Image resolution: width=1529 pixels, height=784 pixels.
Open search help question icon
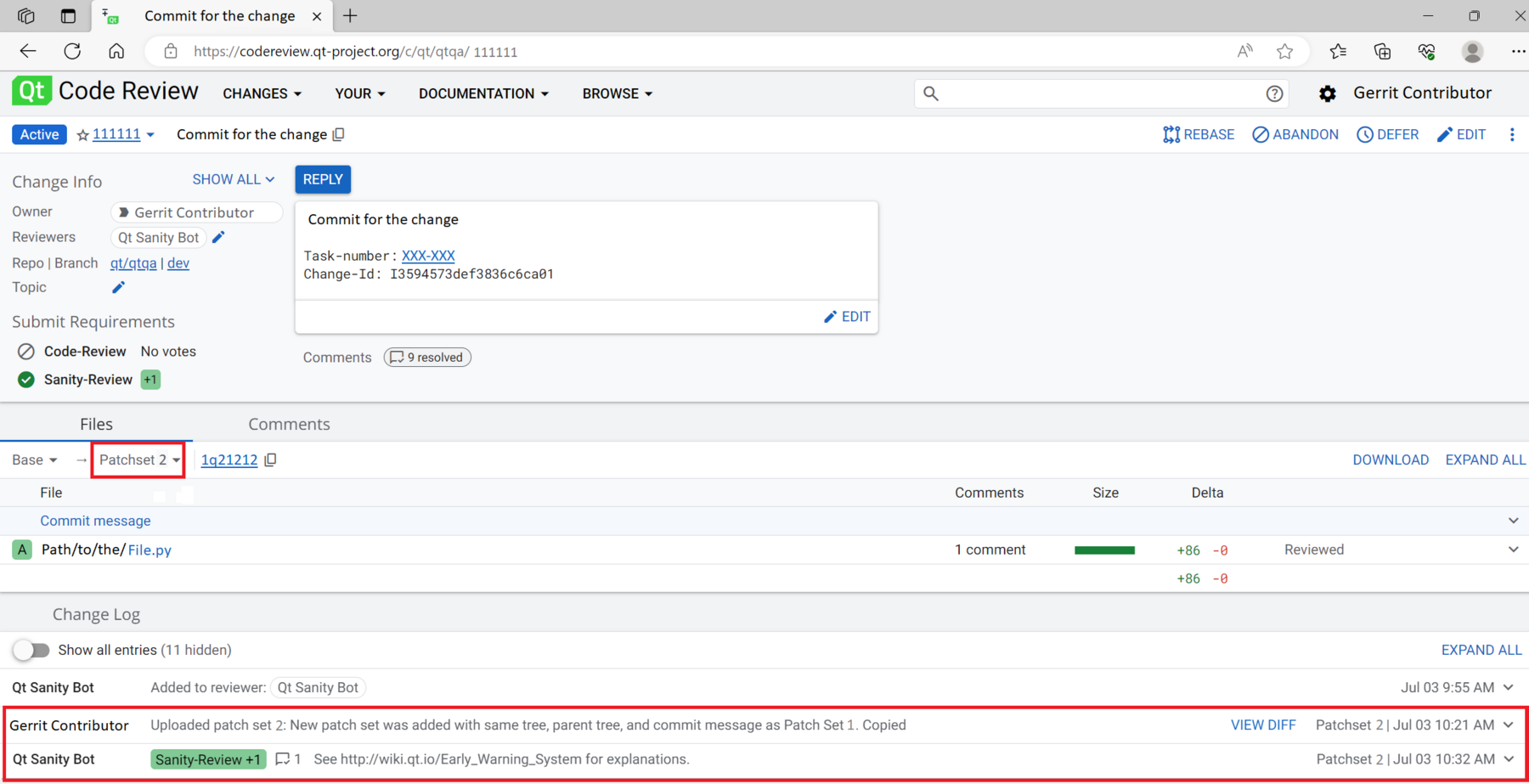tap(1274, 93)
